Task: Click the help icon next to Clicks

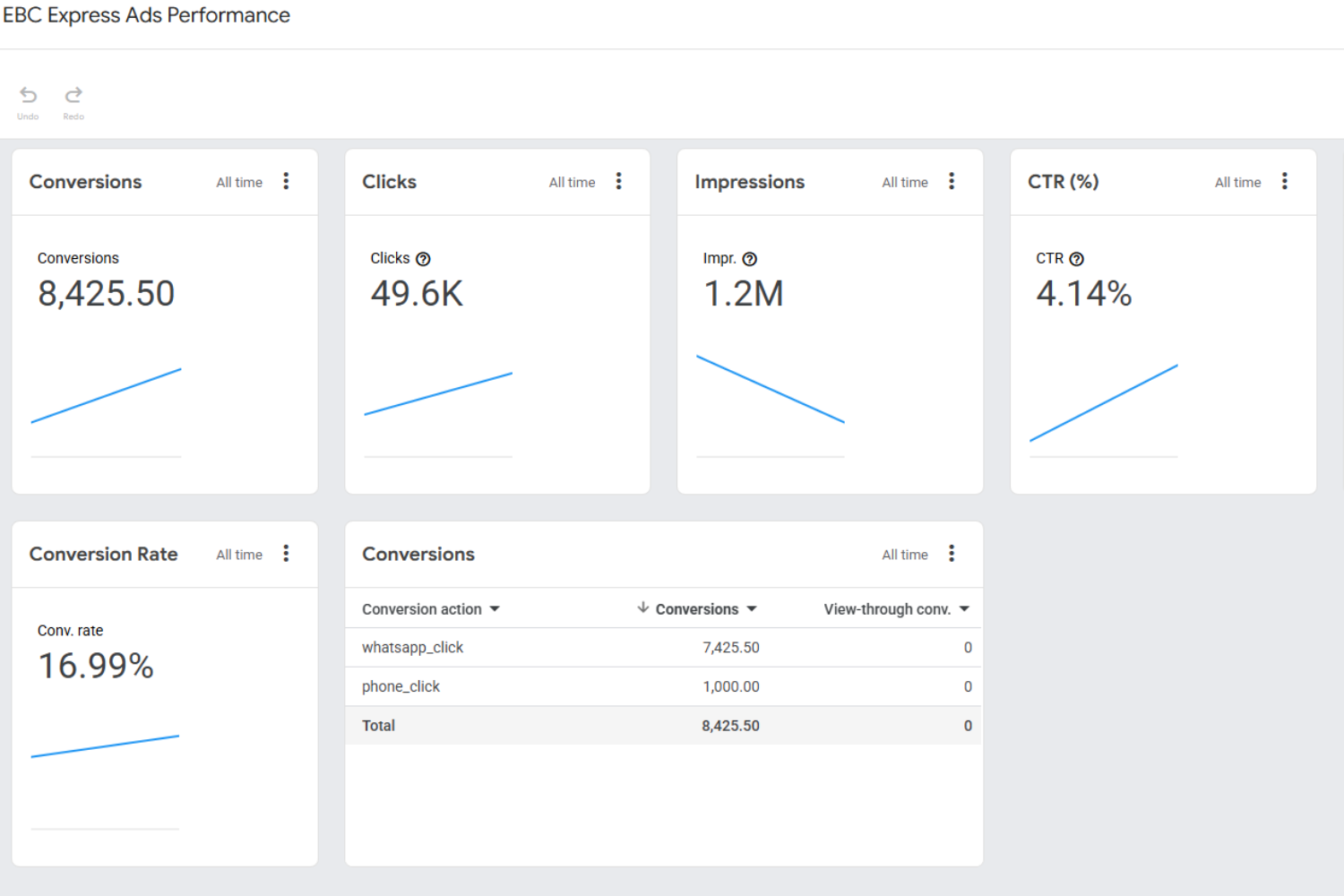Action: 424,259
